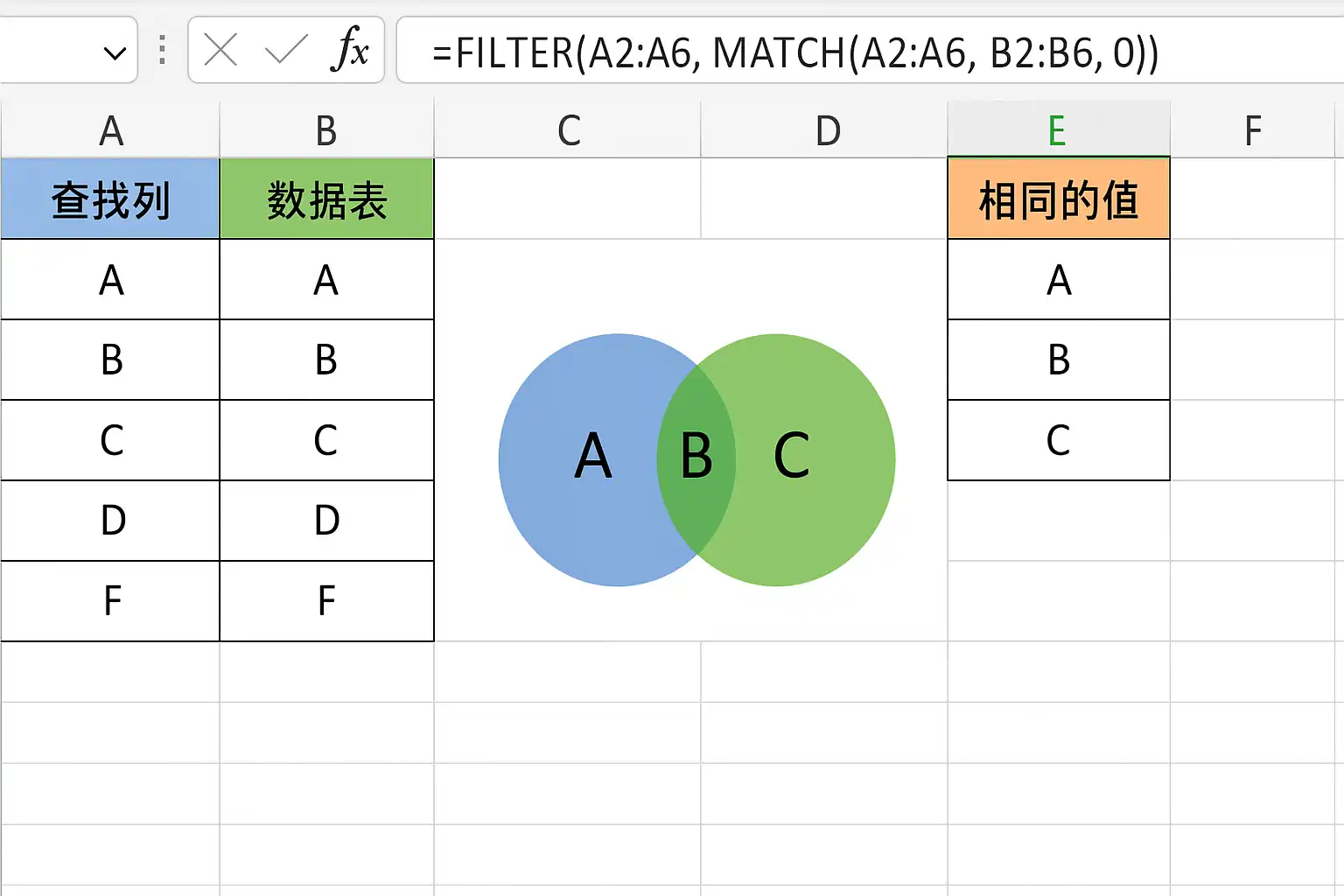Click the blue 查找列 header cell
This screenshot has height=896, width=1344.
point(110,199)
